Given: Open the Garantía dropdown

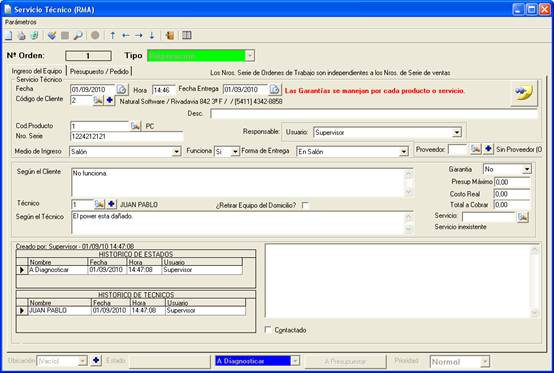Looking at the screenshot, I should (526, 169).
